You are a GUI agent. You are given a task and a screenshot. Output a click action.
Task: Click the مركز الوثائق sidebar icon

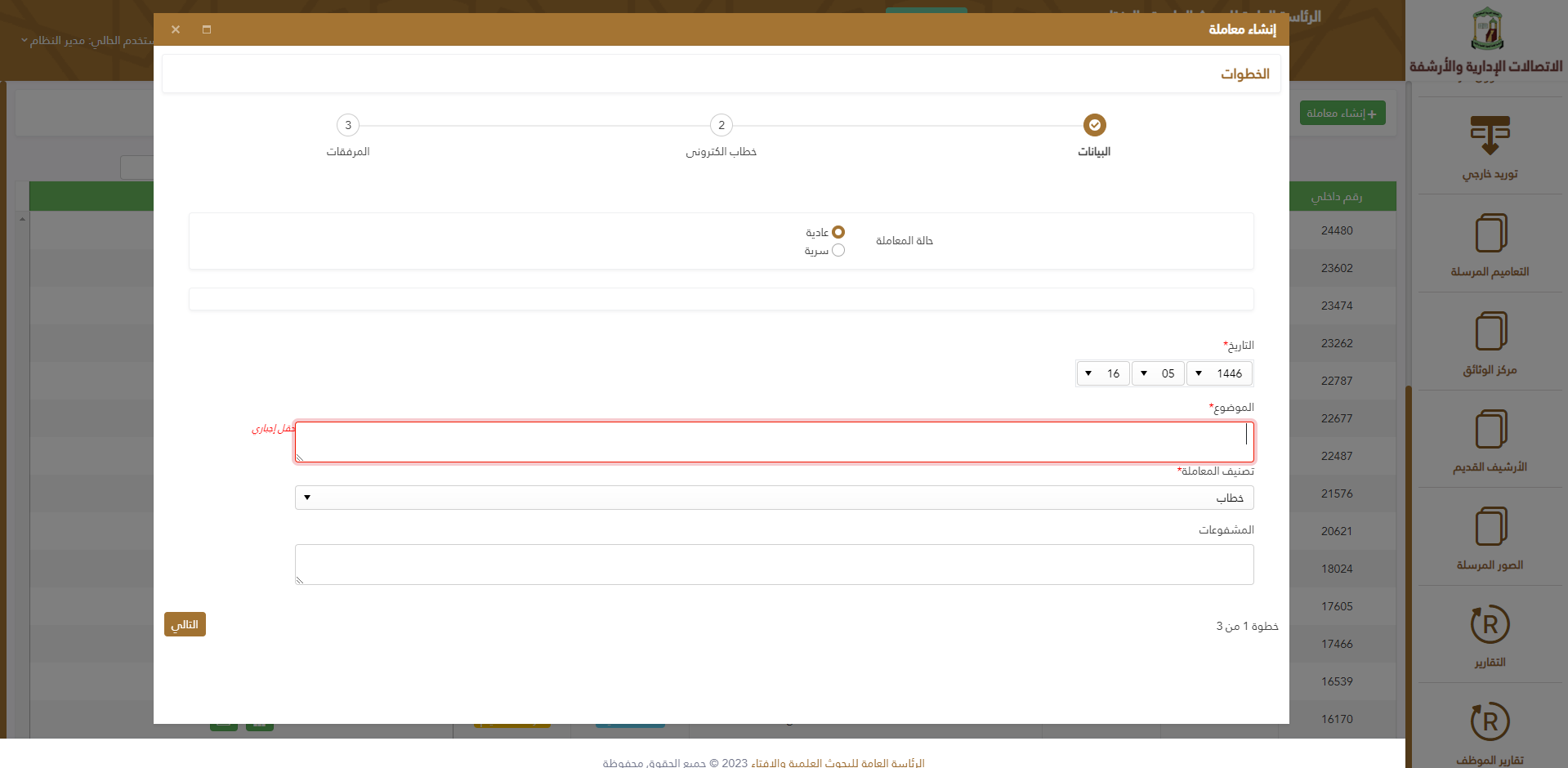pyautogui.click(x=1490, y=332)
